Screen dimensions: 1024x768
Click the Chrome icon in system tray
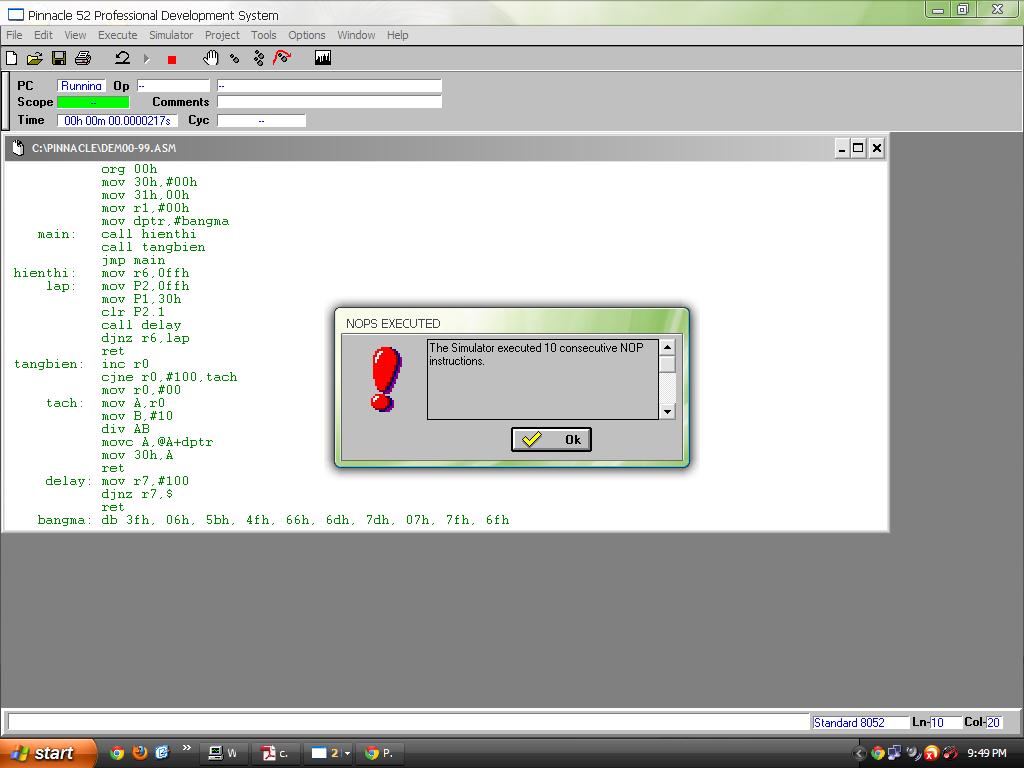[878, 753]
